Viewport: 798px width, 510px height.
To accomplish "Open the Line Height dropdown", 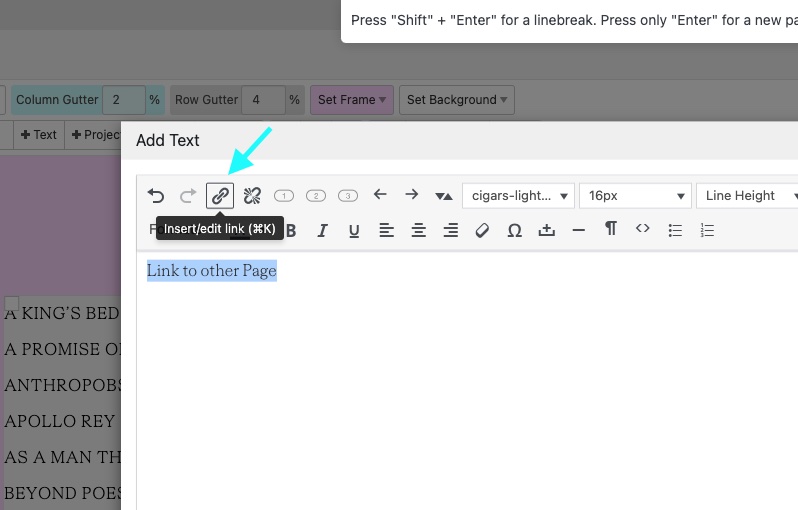I will (748, 196).
